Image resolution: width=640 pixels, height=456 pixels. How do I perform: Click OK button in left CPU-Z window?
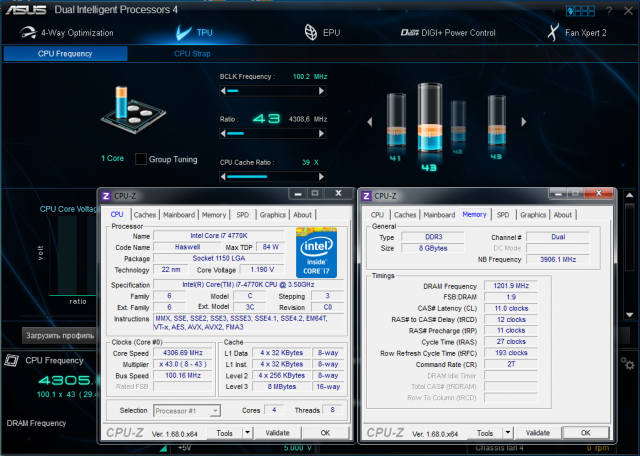[325, 433]
